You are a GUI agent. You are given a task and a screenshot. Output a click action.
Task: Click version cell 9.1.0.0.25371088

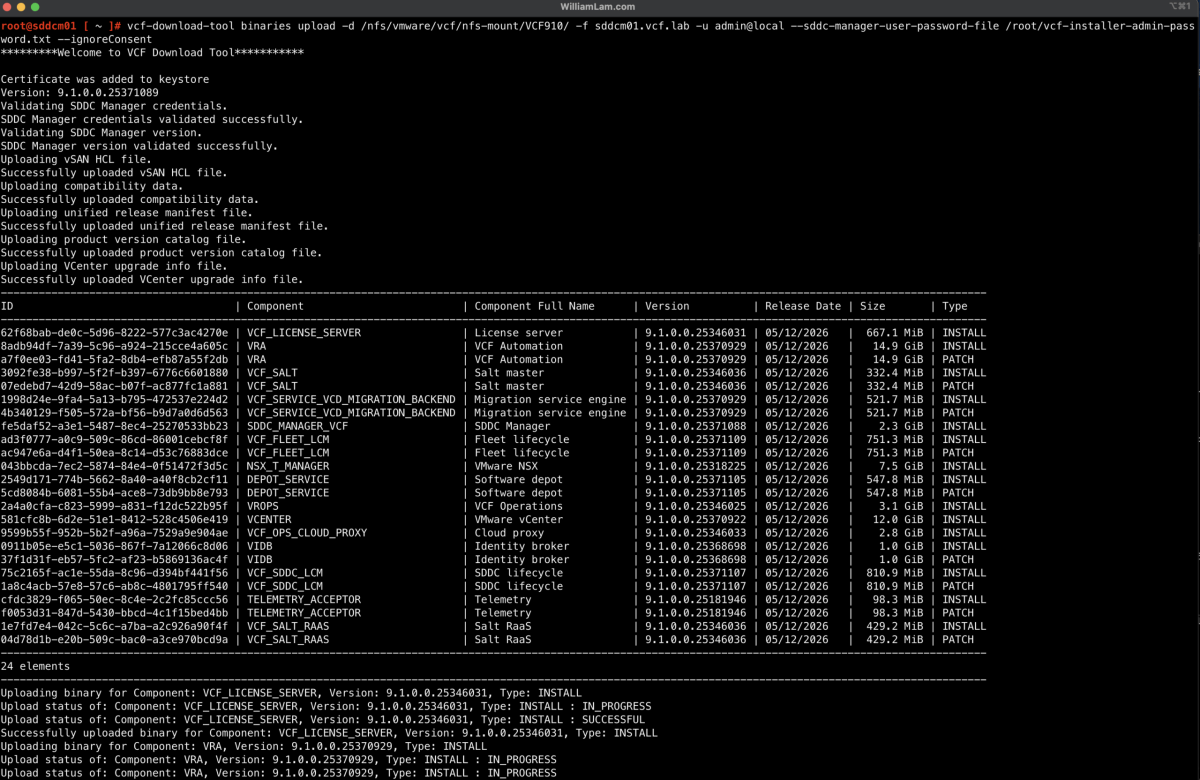coord(696,426)
